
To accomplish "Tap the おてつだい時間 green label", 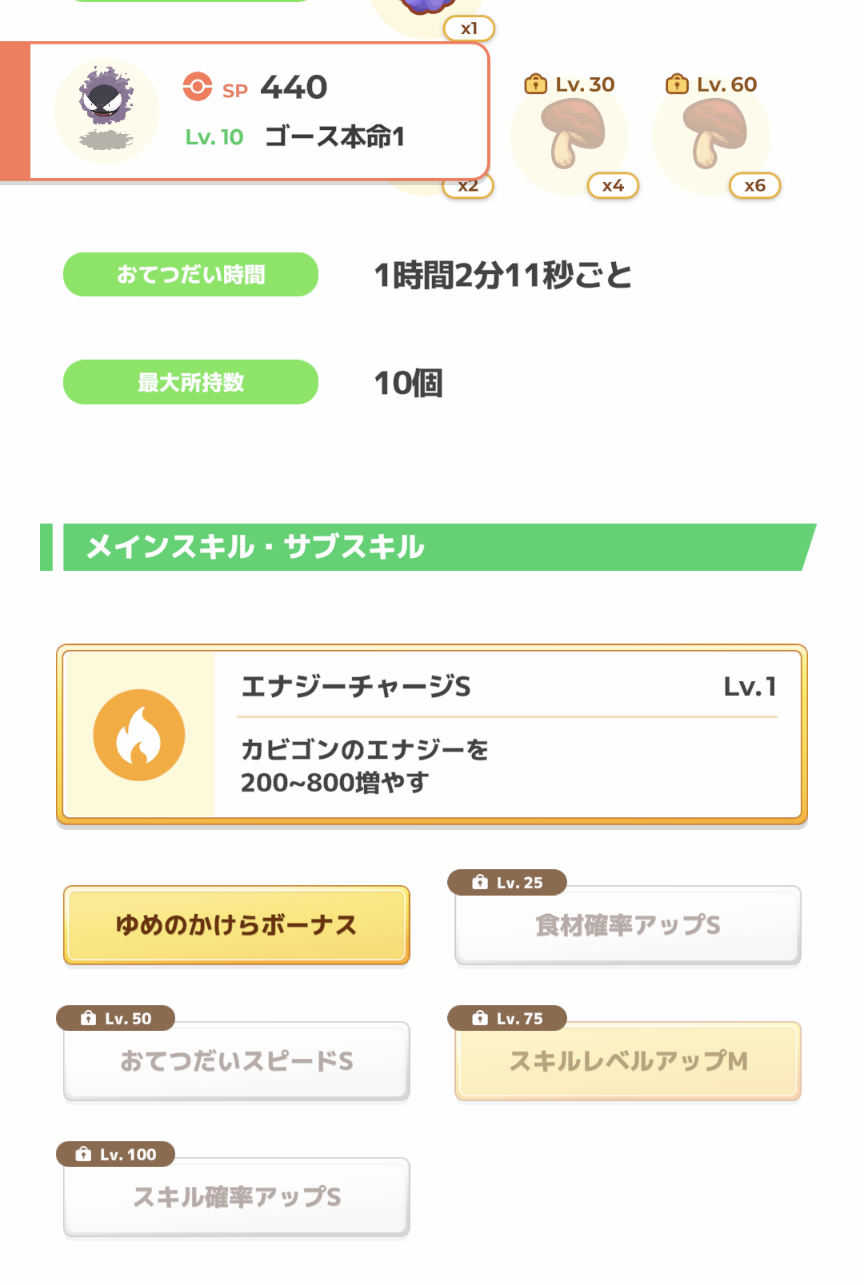I will [191, 275].
